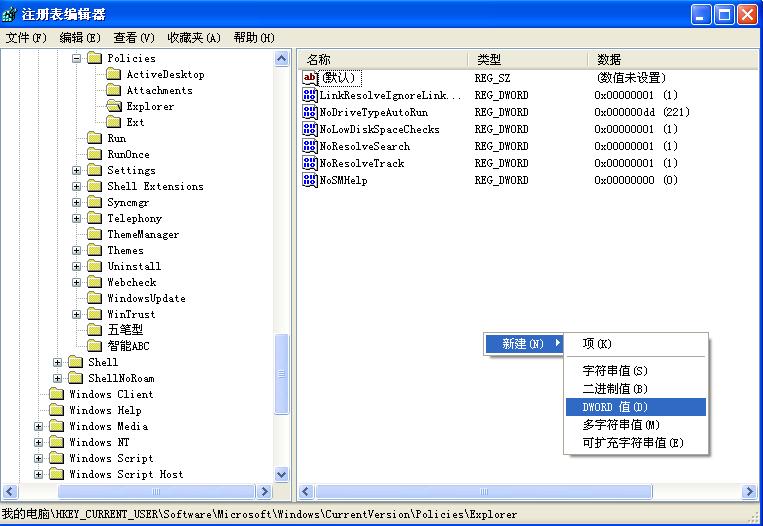Open the 编辑(E) menu
Screen dimensions: 763x526
tap(80, 37)
